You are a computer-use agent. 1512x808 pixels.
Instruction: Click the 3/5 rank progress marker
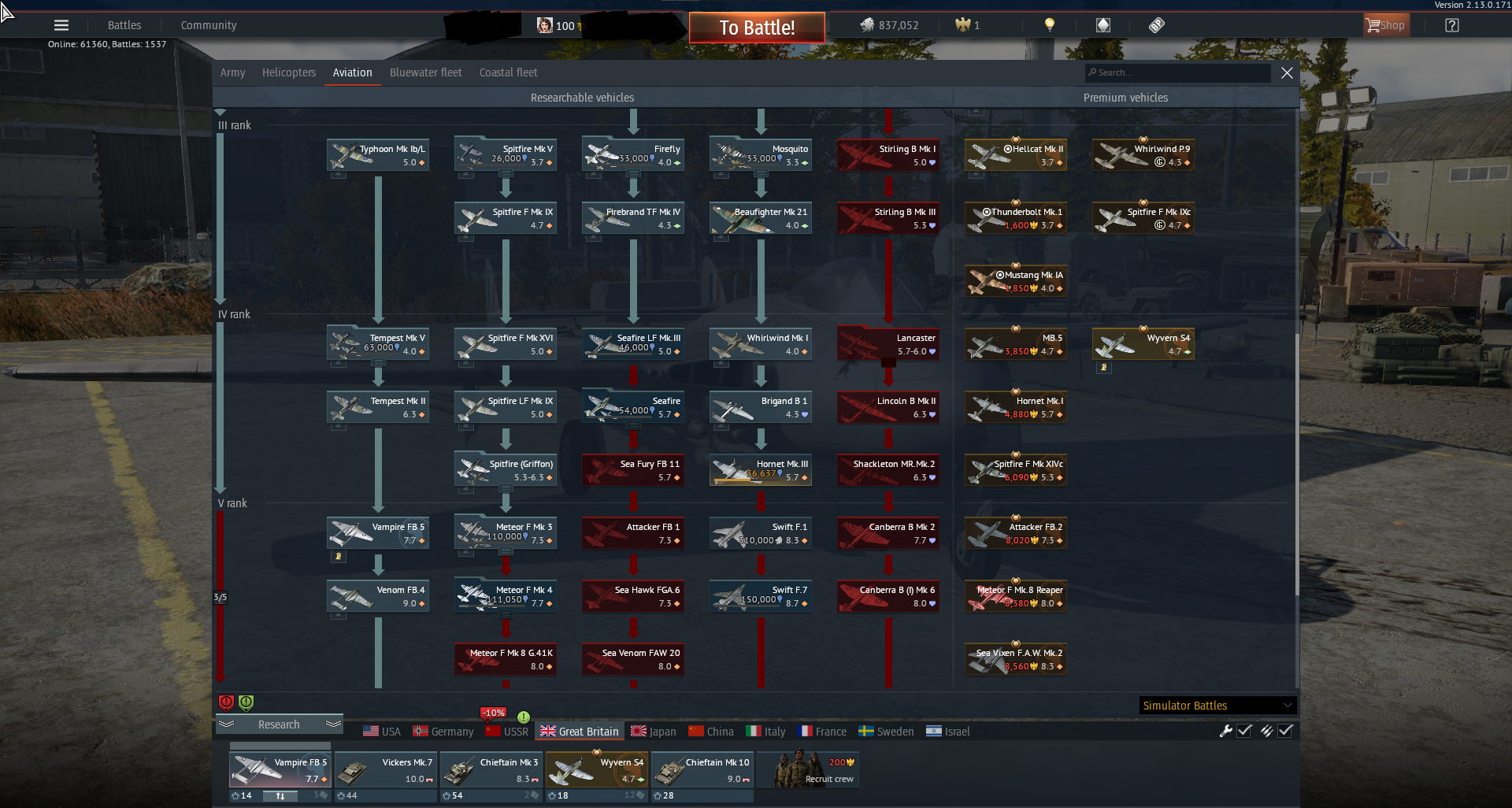tap(220, 597)
